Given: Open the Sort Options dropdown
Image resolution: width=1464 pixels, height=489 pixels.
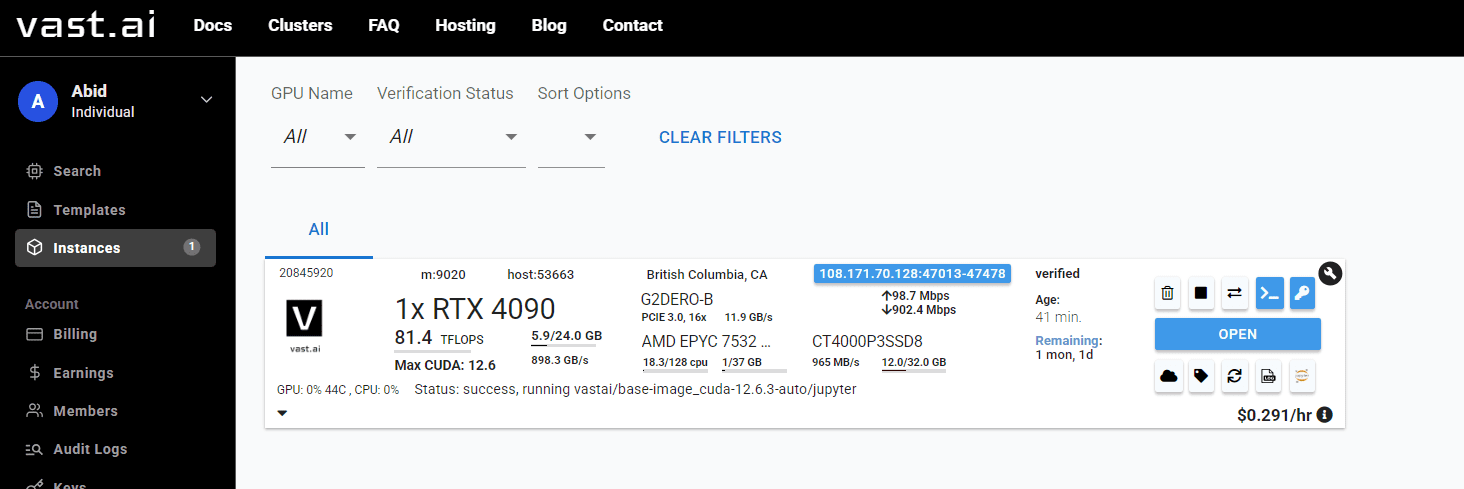Looking at the screenshot, I should click(571, 137).
